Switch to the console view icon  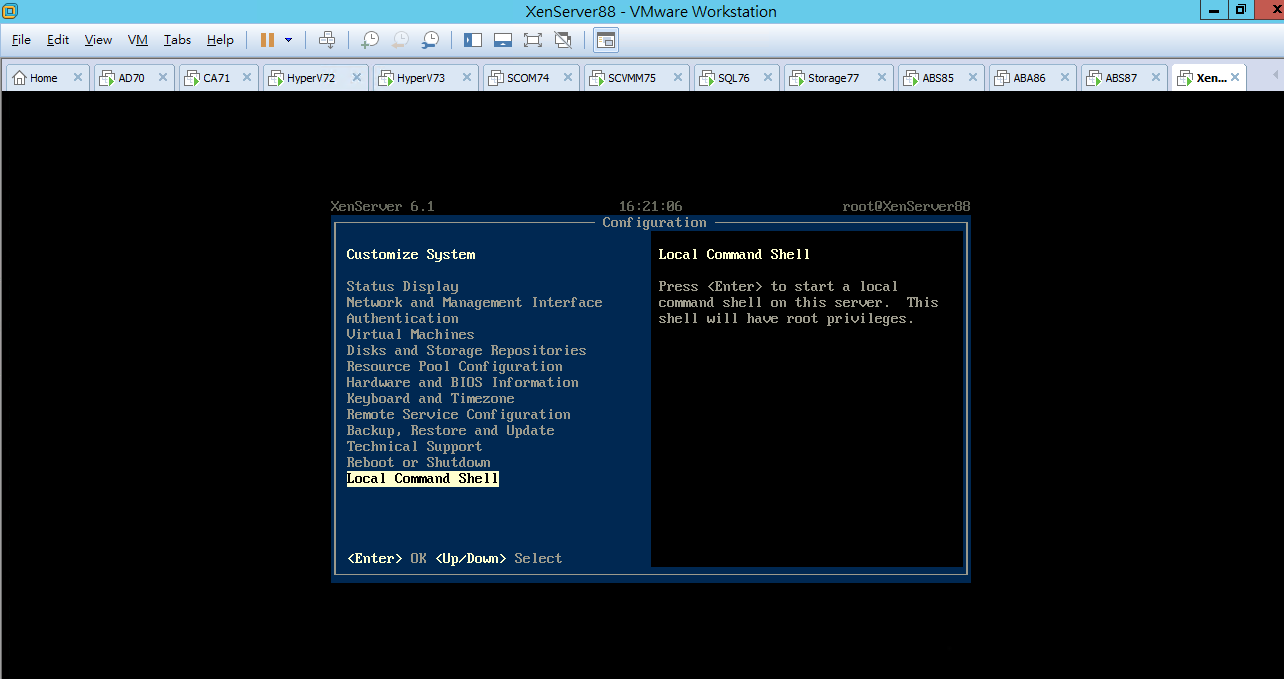click(606, 40)
